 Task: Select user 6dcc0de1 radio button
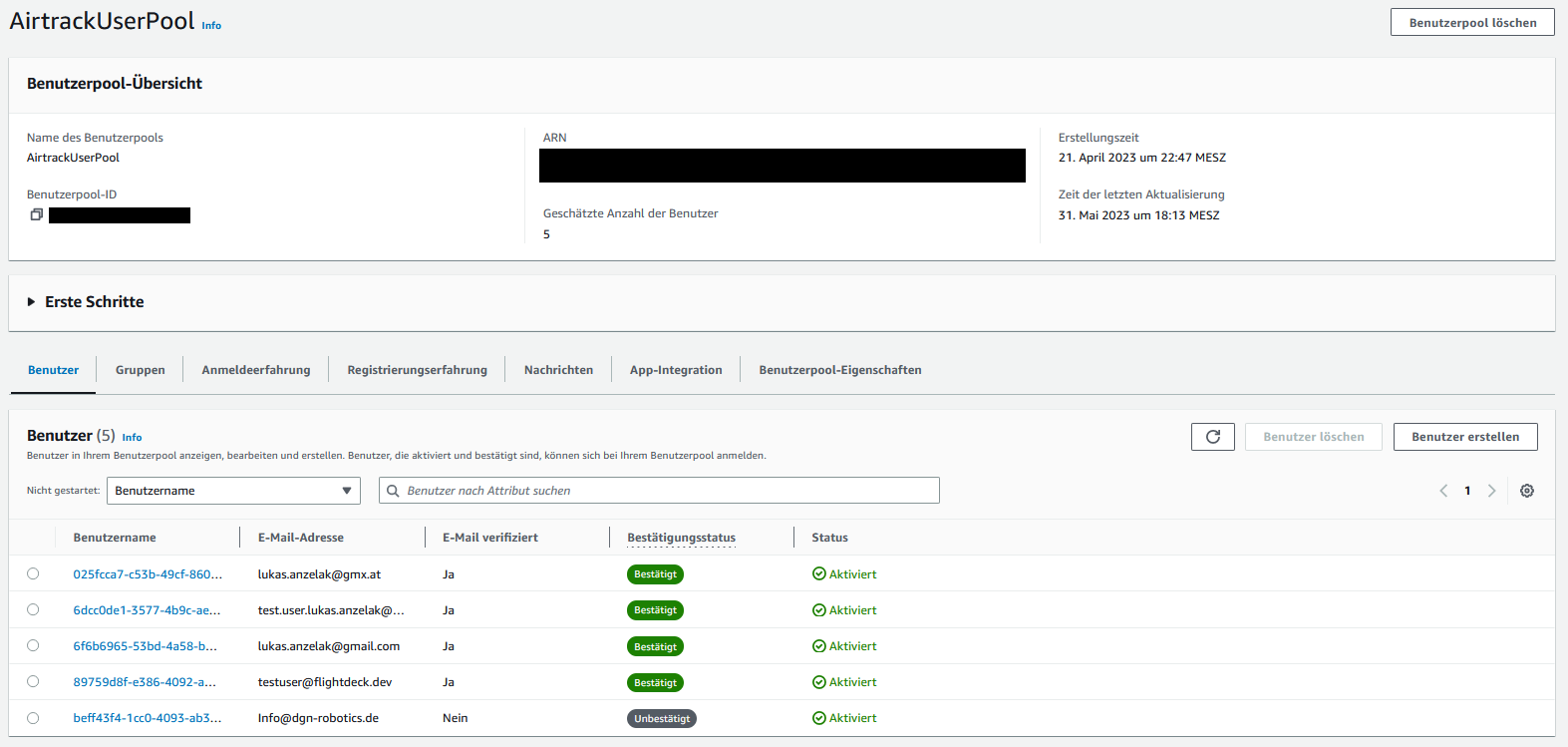(33, 609)
